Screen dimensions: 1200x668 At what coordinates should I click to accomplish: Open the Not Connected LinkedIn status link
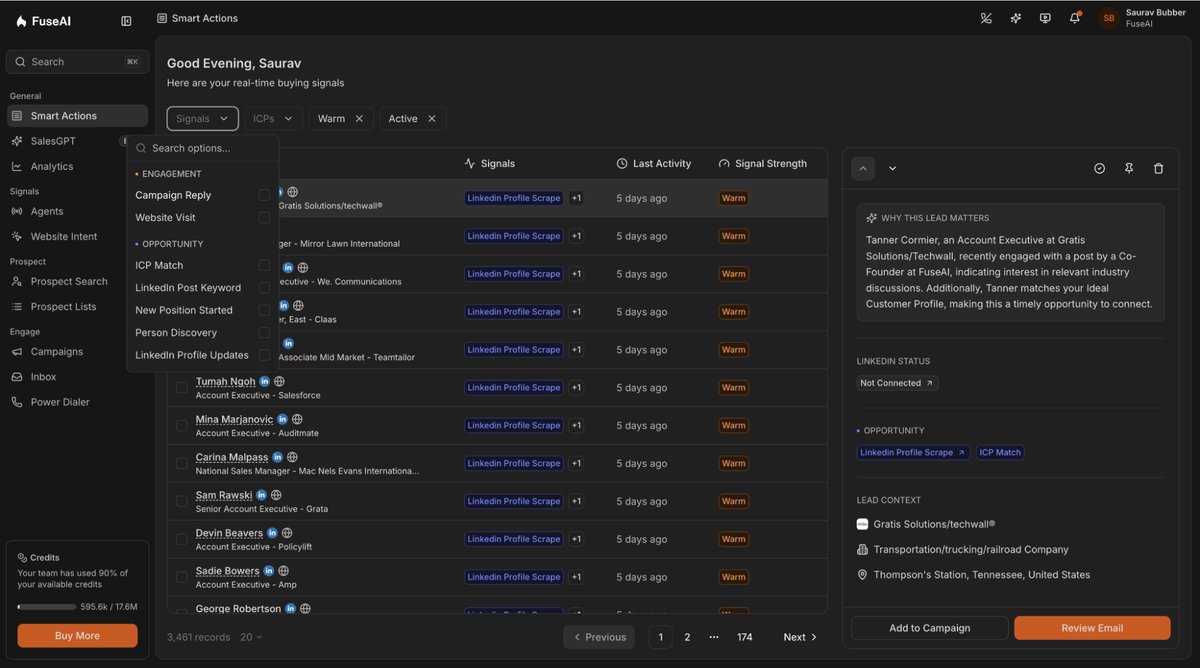pos(897,383)
